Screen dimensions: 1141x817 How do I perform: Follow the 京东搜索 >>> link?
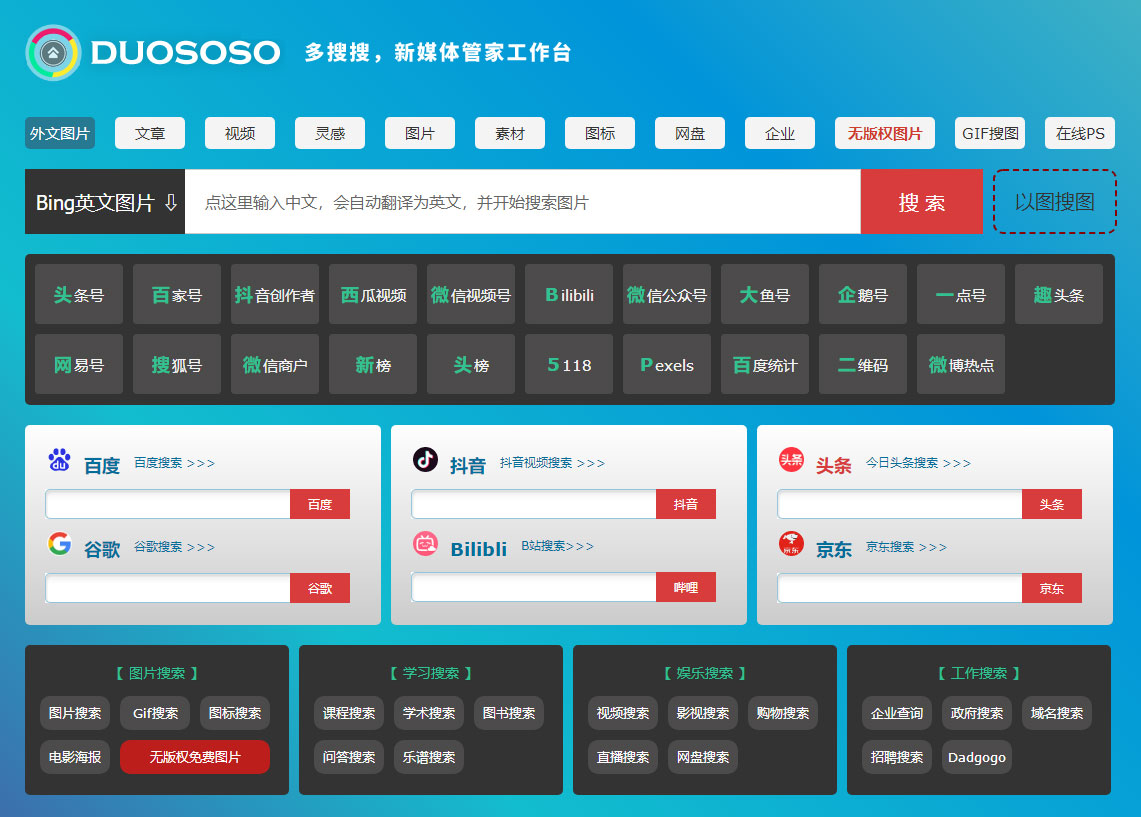point(907,546)
